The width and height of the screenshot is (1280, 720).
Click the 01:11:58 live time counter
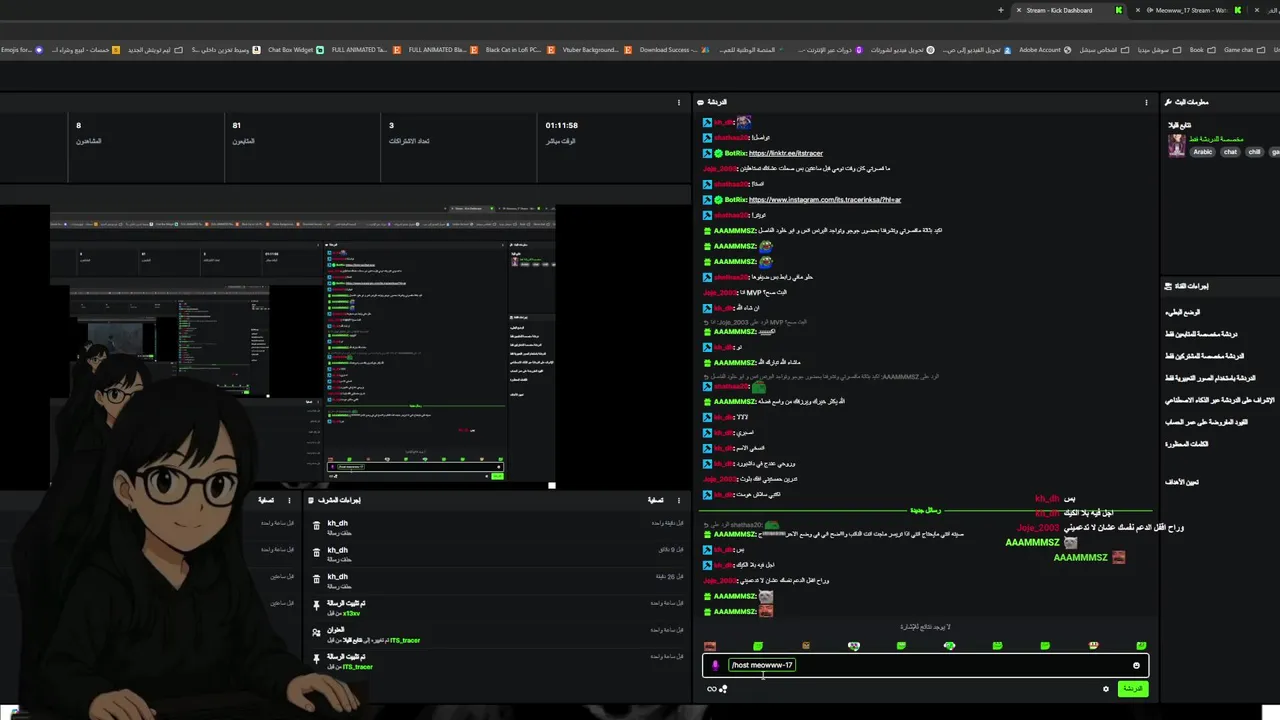562,125
